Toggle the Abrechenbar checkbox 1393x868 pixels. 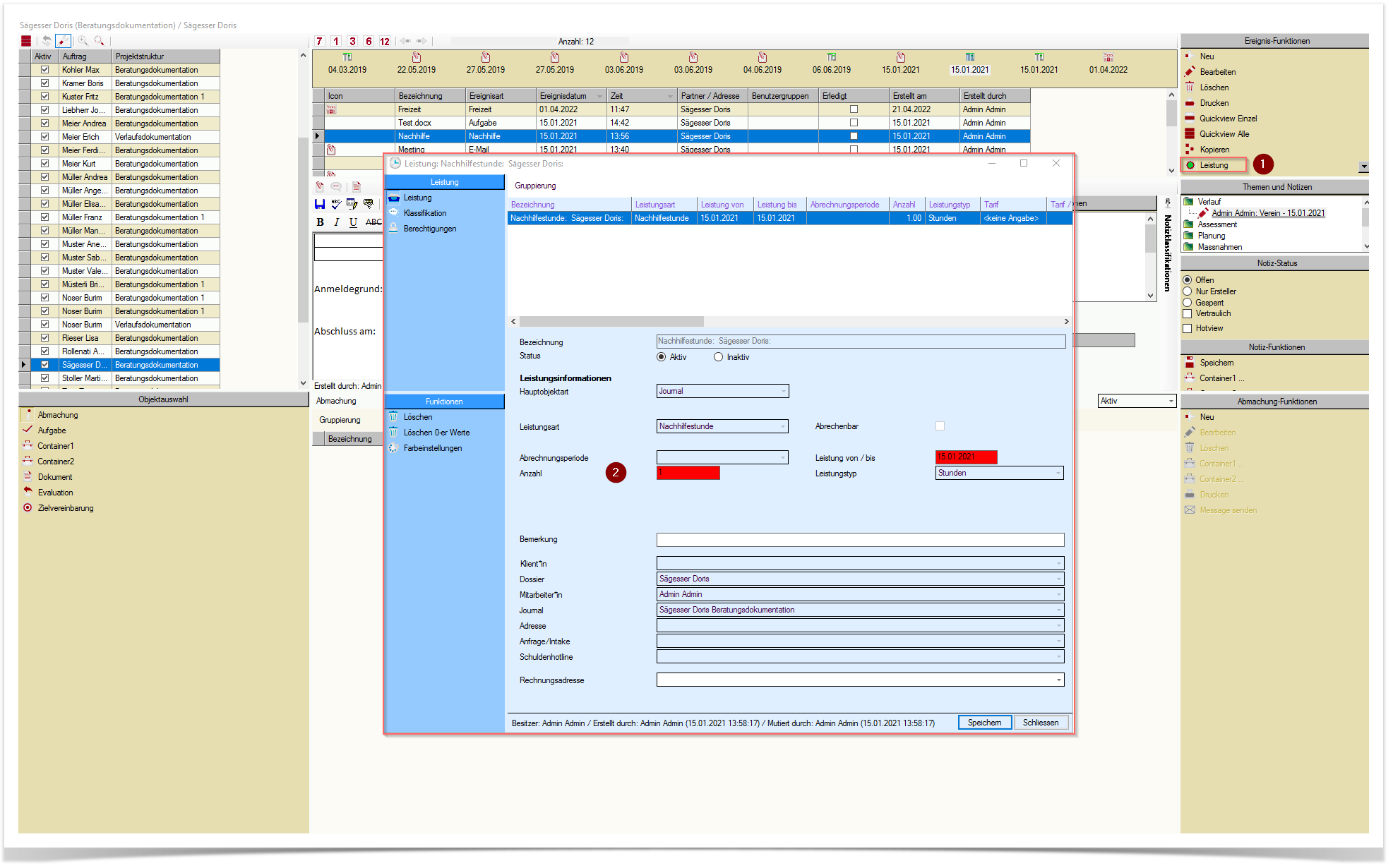click(940, 426)
